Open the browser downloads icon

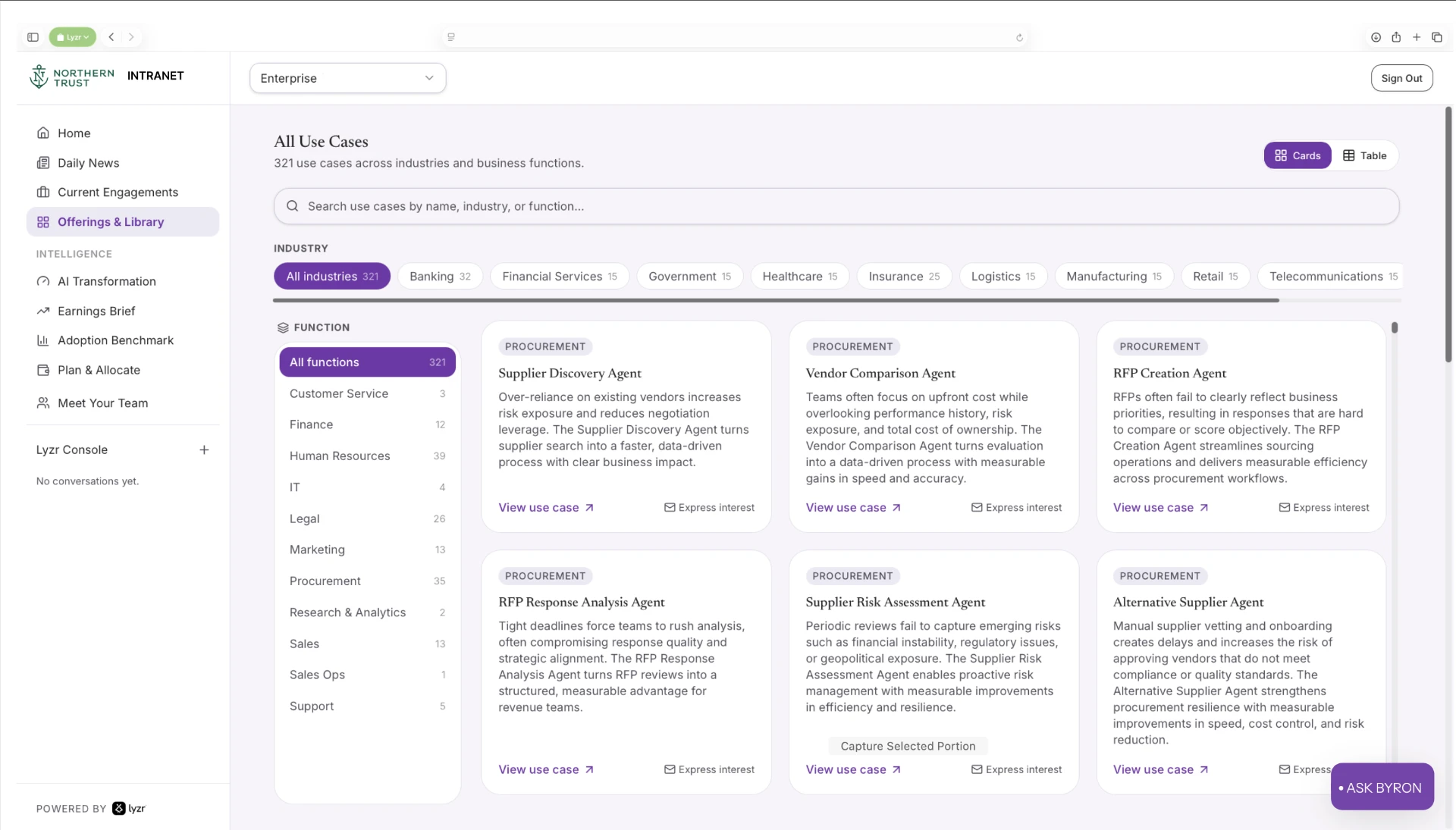[x=1376, y=37]
